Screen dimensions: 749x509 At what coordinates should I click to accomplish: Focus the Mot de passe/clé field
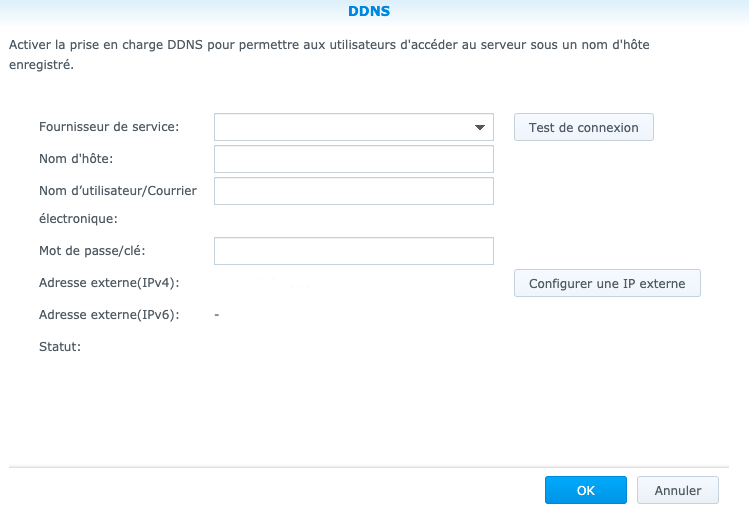[354, 251]
